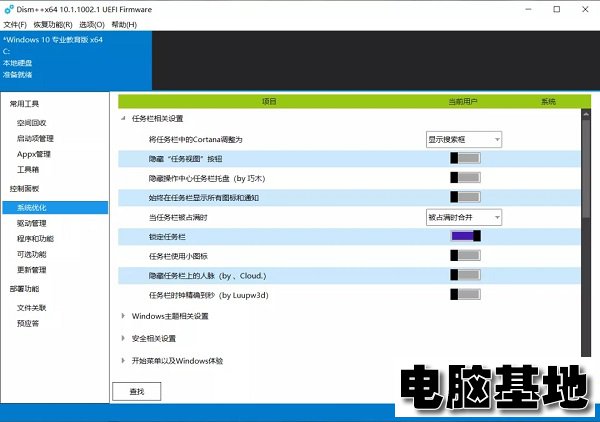Click the 将任务栏中的Cortana调整为 label
The image size is (600, 422).
tap(196, 140)
